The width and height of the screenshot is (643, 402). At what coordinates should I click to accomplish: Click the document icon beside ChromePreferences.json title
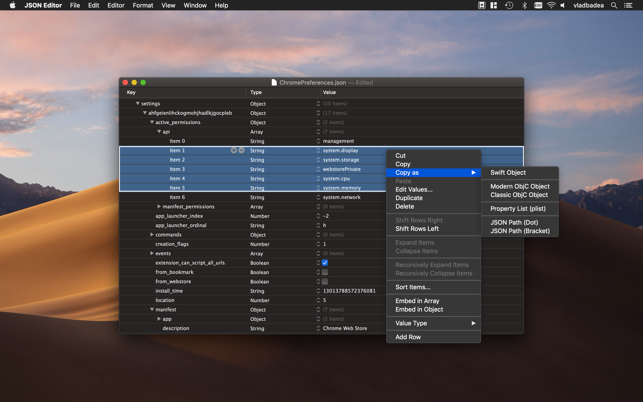[x=274, y=82]
